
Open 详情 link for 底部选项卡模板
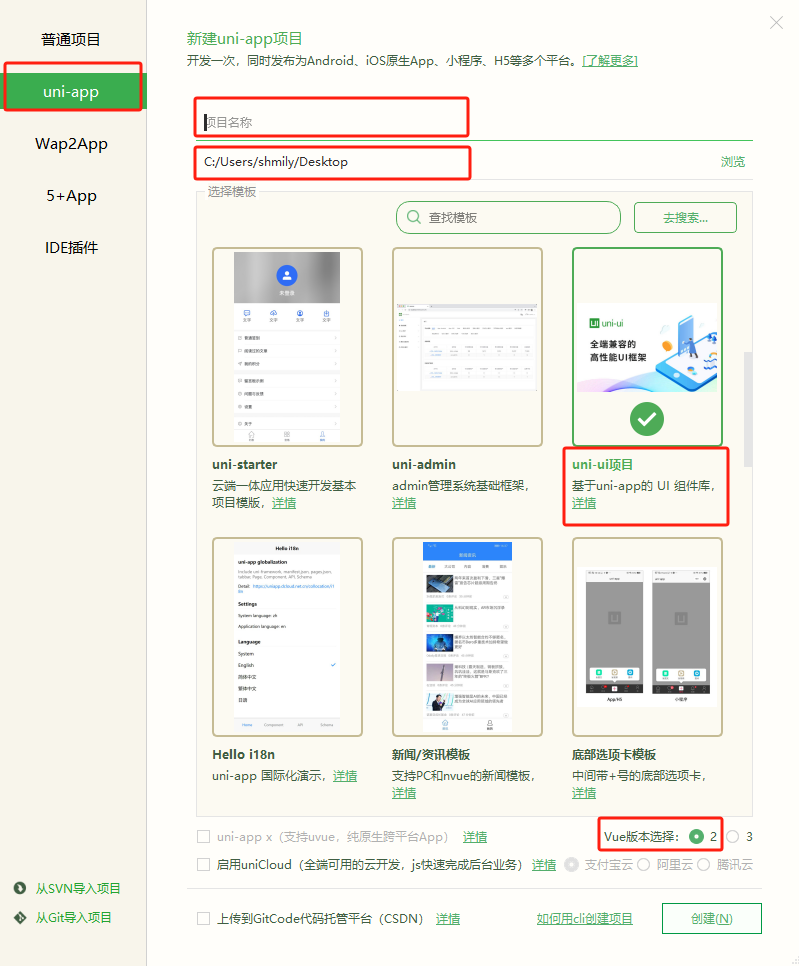(584, 793)
